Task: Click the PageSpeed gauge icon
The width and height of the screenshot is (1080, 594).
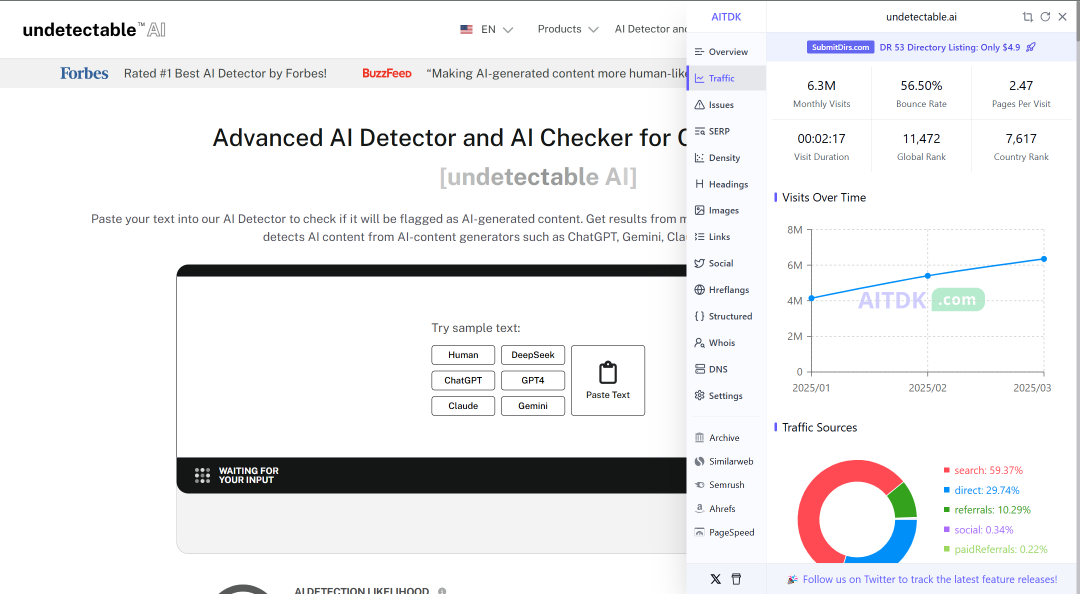Action: tap(700, 532)
